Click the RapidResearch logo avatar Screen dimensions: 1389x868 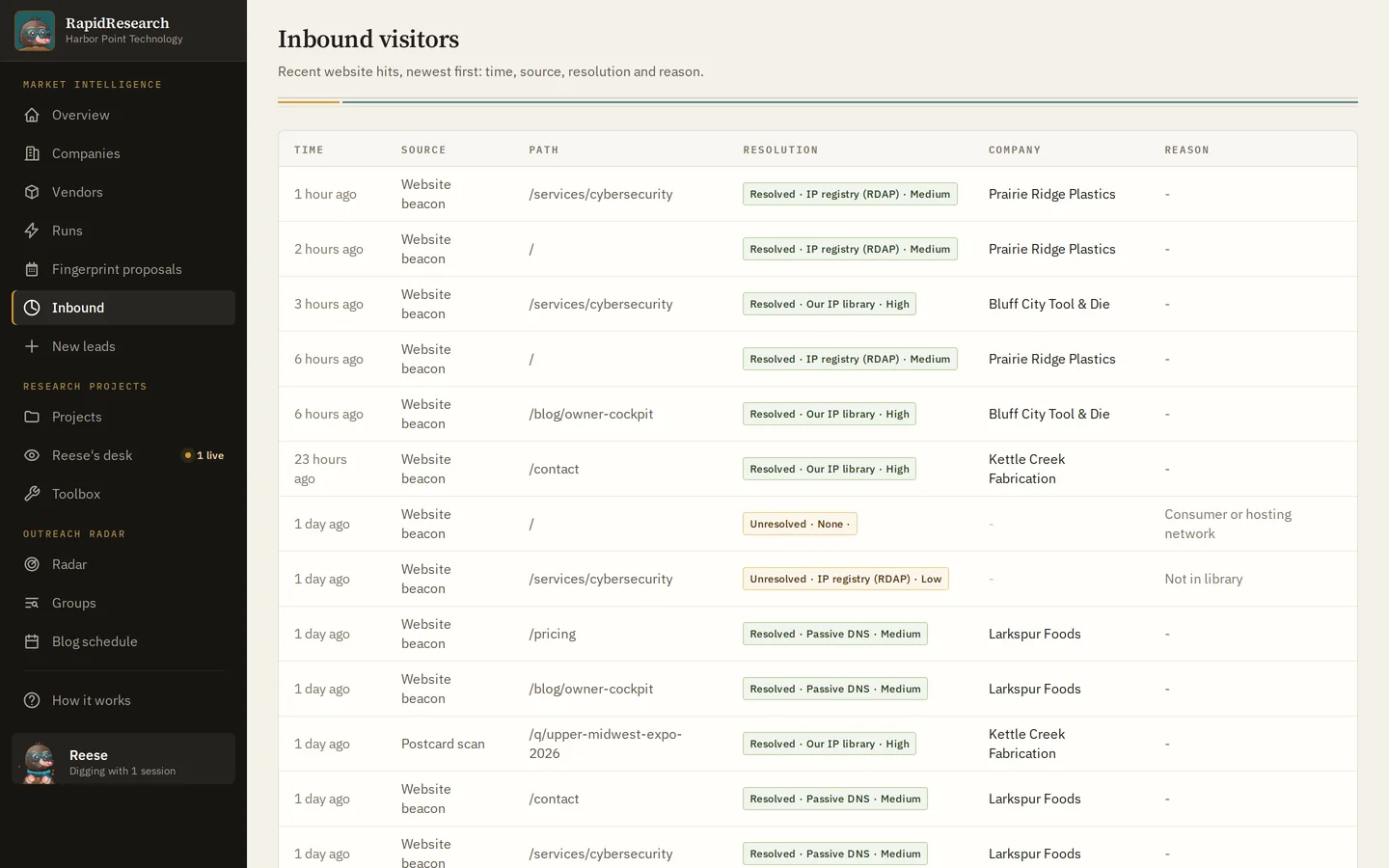click(x=35, y=31)
